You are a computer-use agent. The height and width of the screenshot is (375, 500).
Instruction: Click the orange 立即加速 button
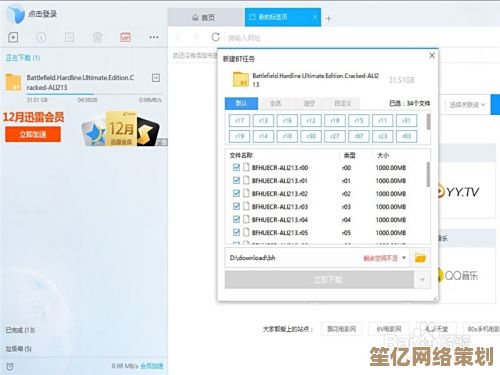[x=33, y=134]
